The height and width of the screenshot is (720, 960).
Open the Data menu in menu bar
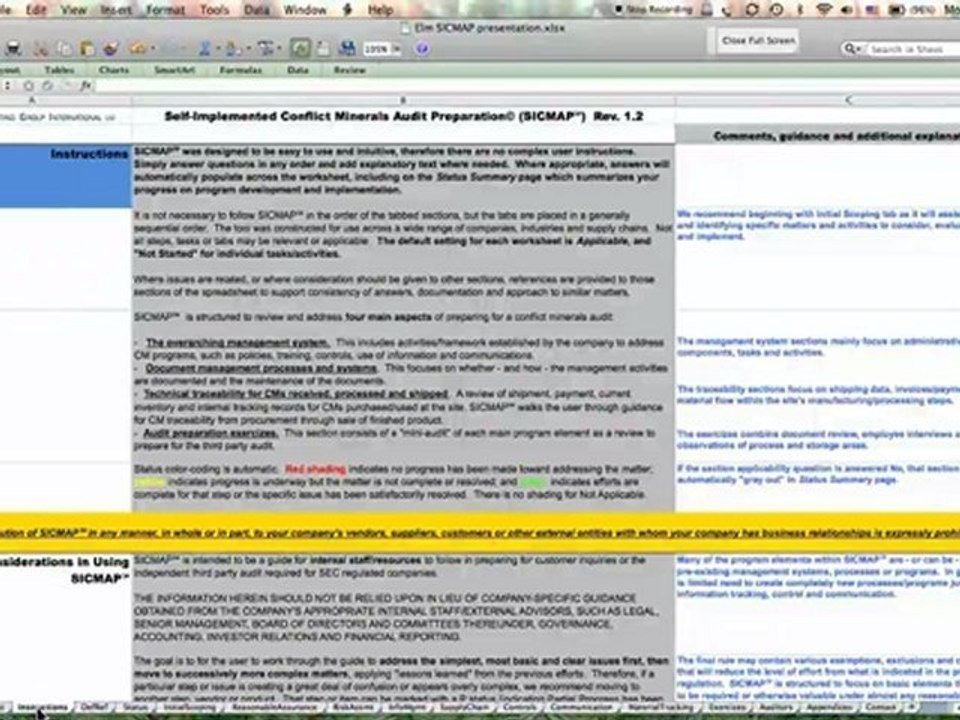pyautogui.click(x=257, y=10)
